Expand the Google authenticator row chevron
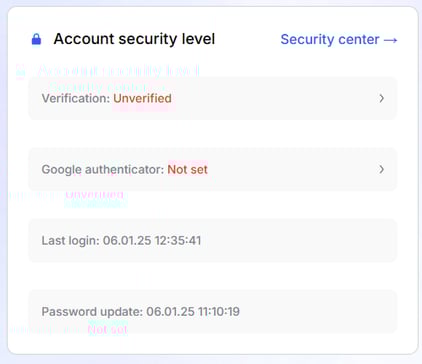The height and width of the screenshot is (364, 422). pos(382,169)
